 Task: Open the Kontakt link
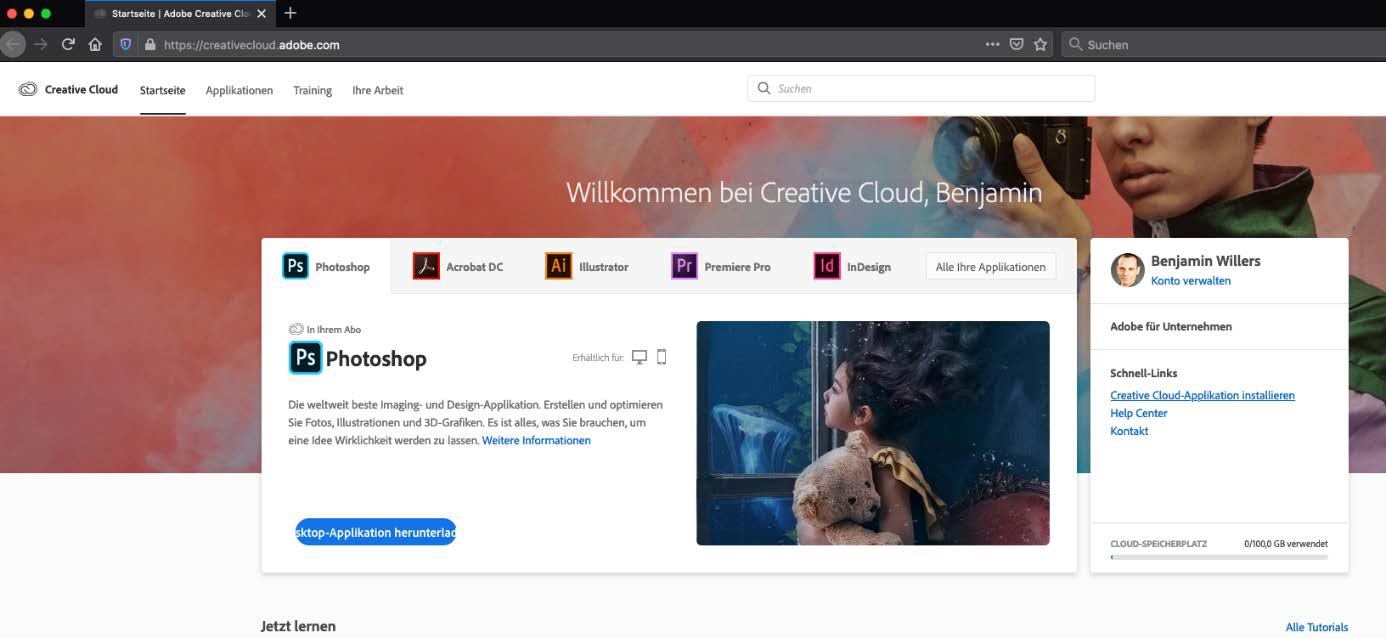tap(1129, 431)
